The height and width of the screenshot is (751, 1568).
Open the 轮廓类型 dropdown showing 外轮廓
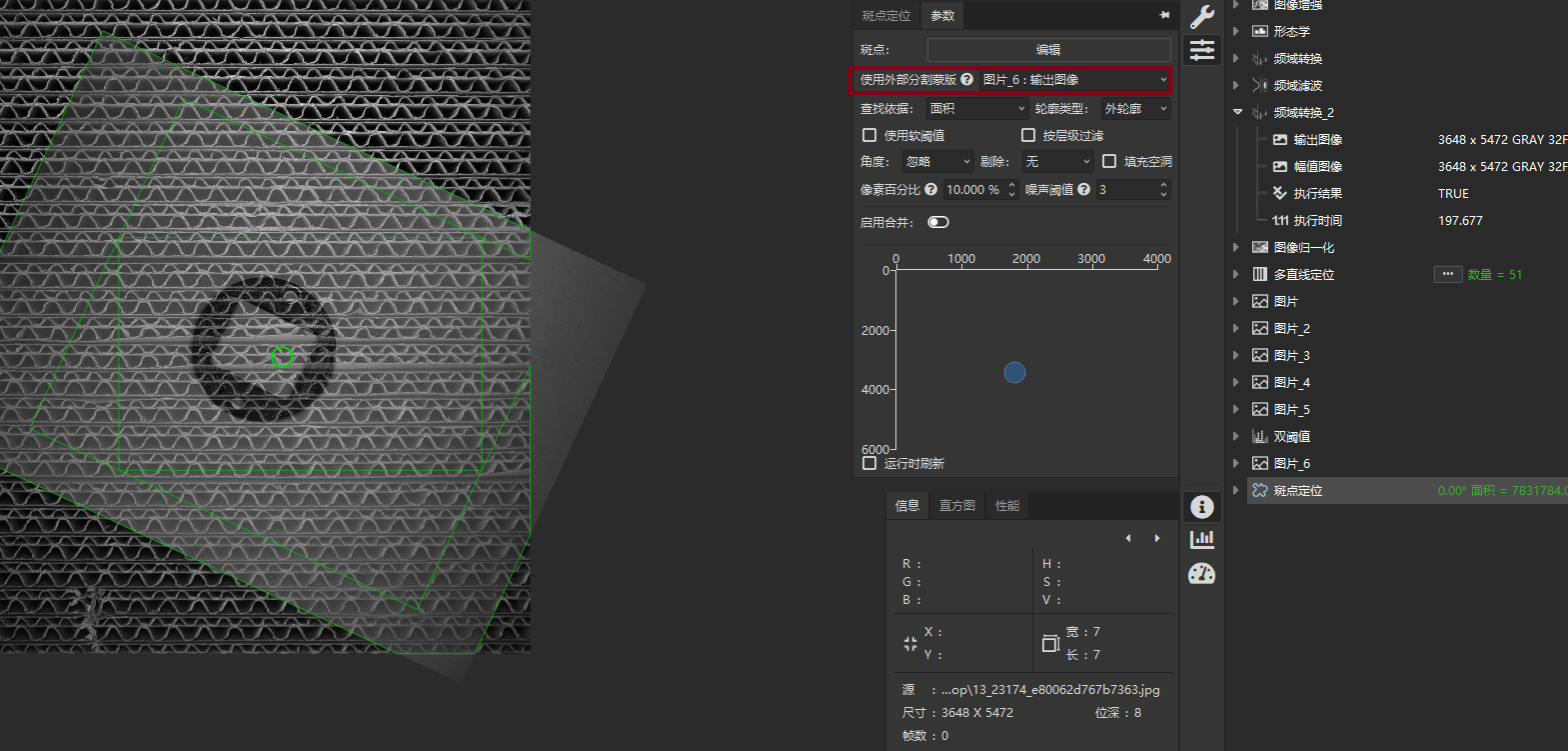(1135, 108)
